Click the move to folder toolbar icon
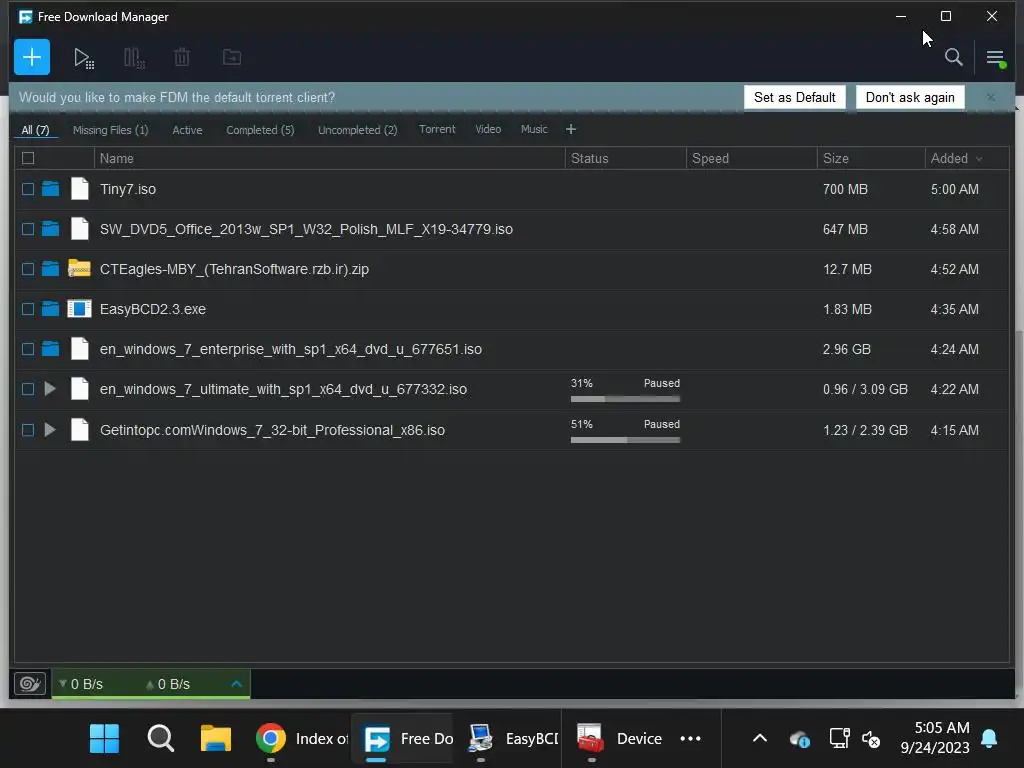Viewport: 1024px width, 768px height. (232, 57)
